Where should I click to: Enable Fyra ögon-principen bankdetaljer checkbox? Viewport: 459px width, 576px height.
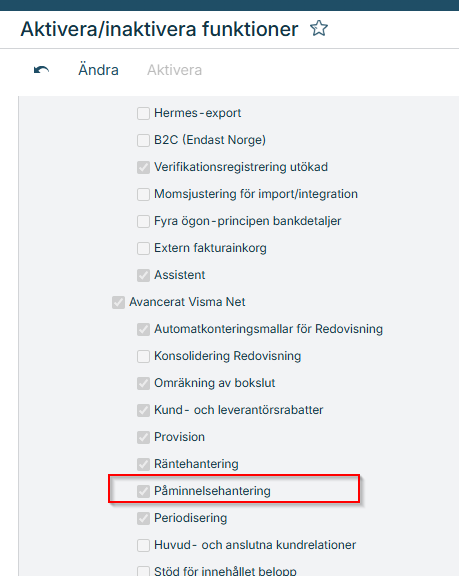pos(143,221)
